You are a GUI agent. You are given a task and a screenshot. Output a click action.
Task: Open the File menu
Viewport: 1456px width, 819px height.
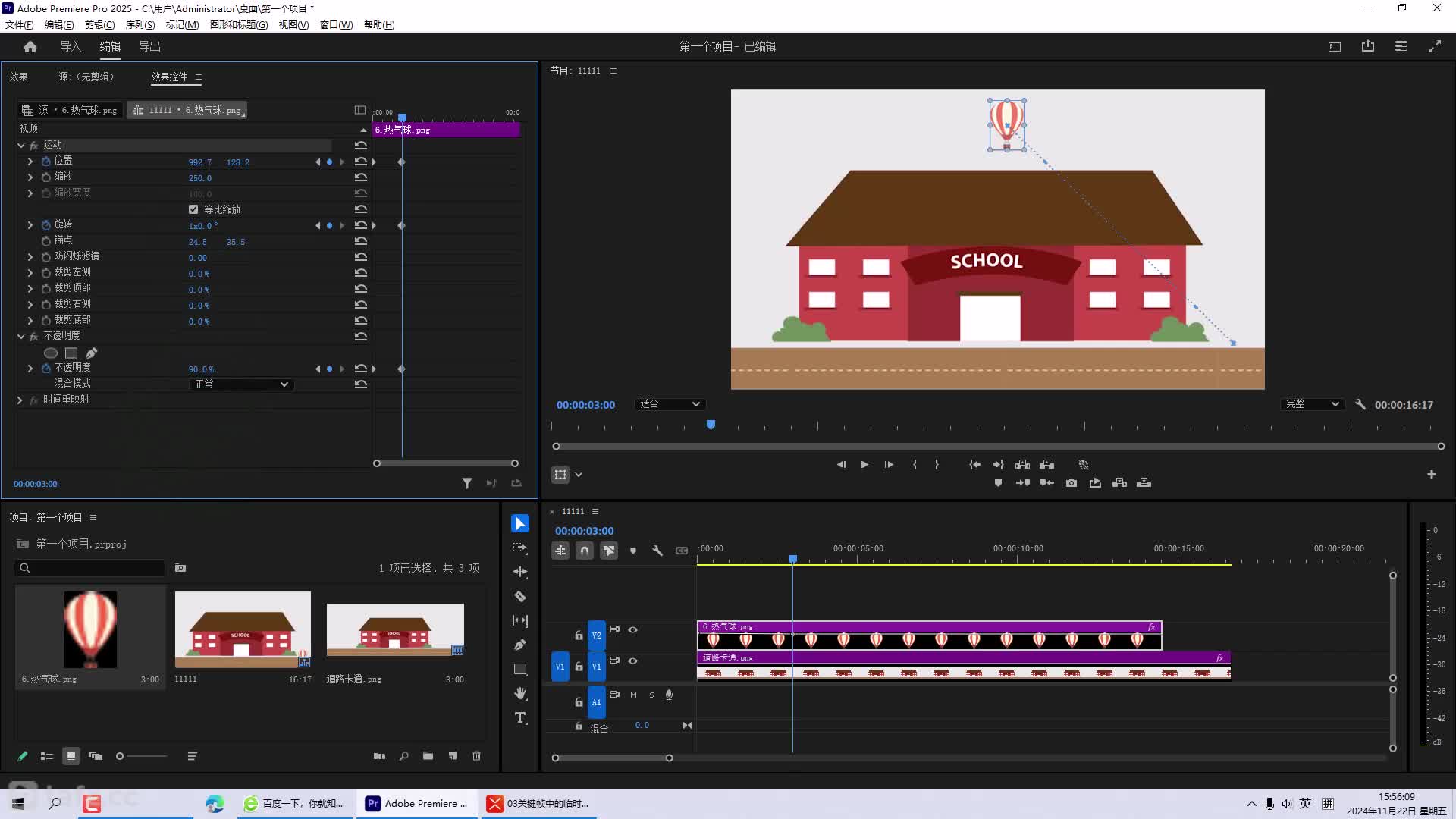[19, 24]
